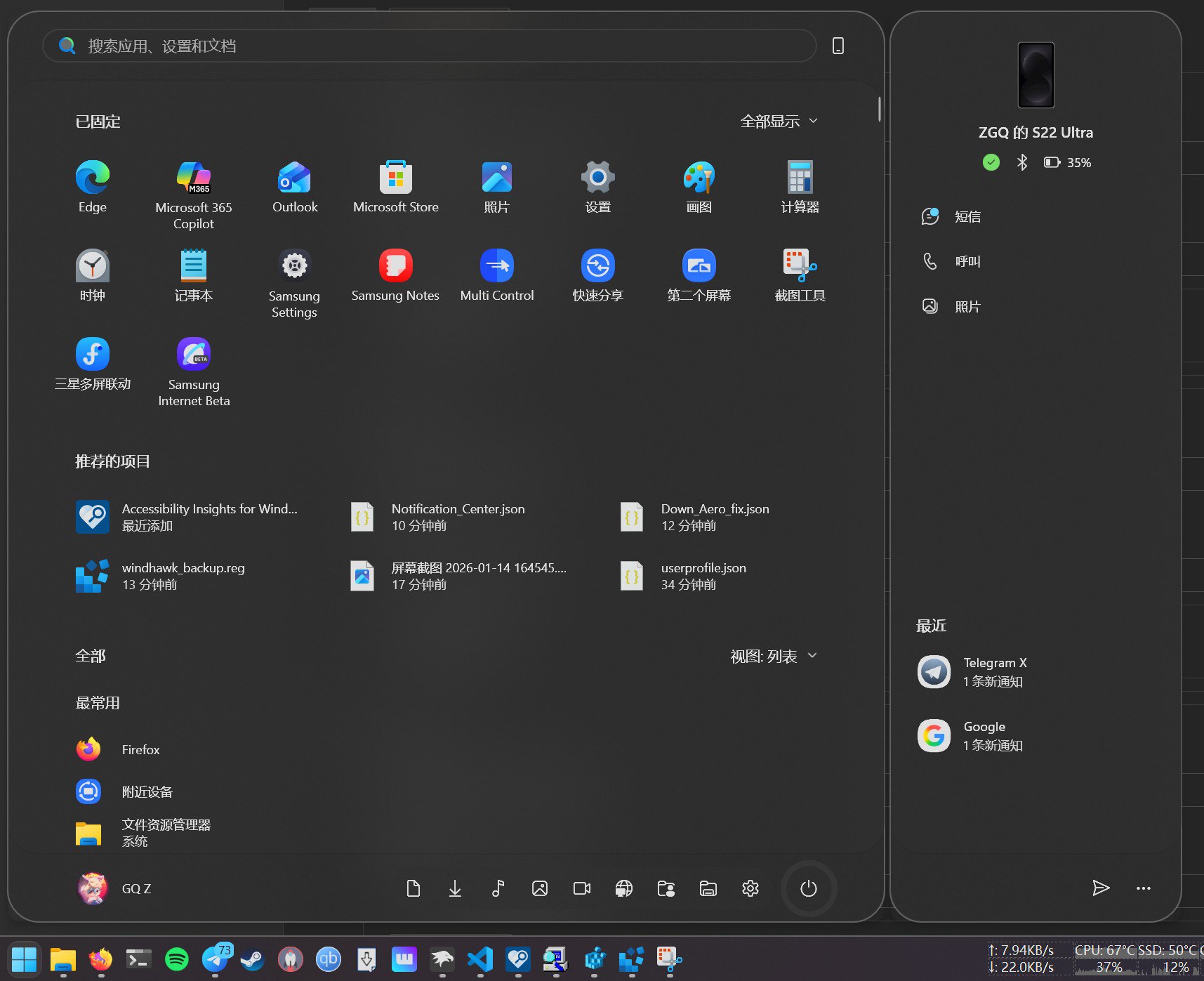
Task: Open the 时钟 Clock app
Action: 92,275
